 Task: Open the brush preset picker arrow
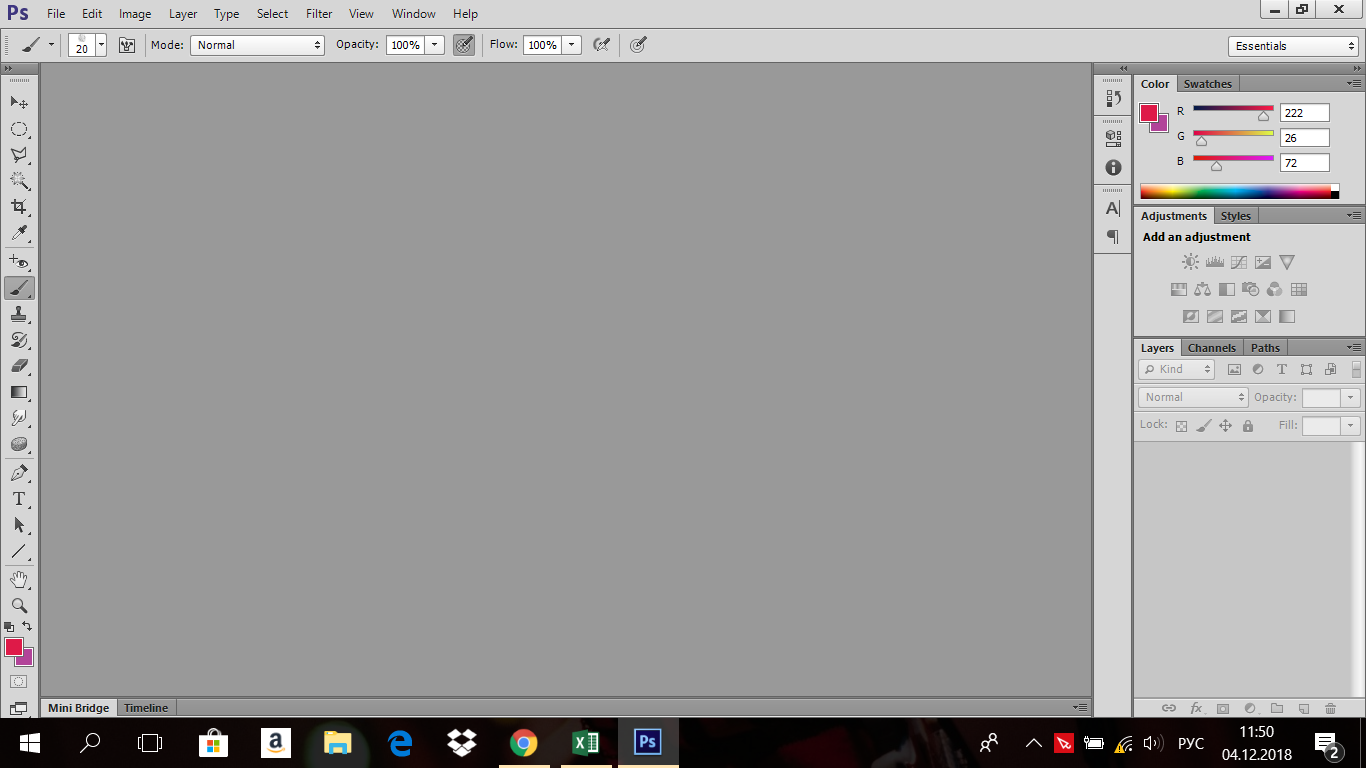[101, 45]
